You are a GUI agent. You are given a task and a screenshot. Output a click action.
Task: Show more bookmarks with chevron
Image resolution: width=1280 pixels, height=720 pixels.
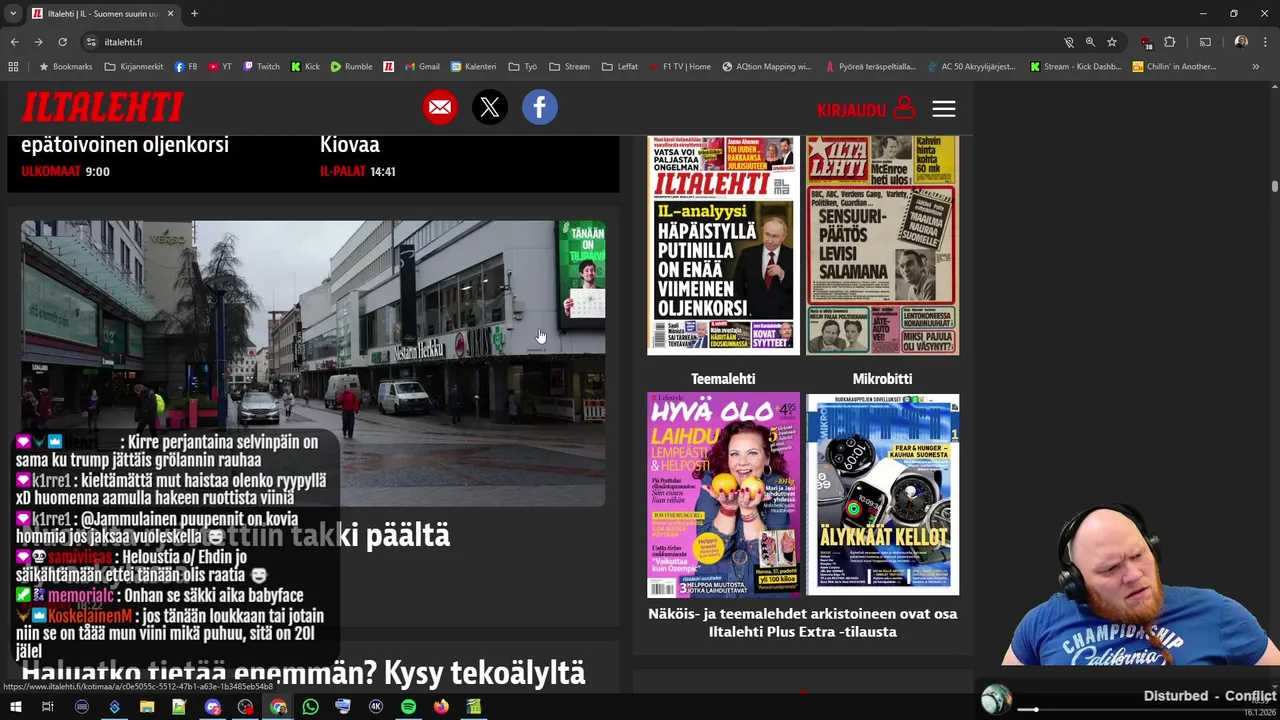tap(1256, 67)
